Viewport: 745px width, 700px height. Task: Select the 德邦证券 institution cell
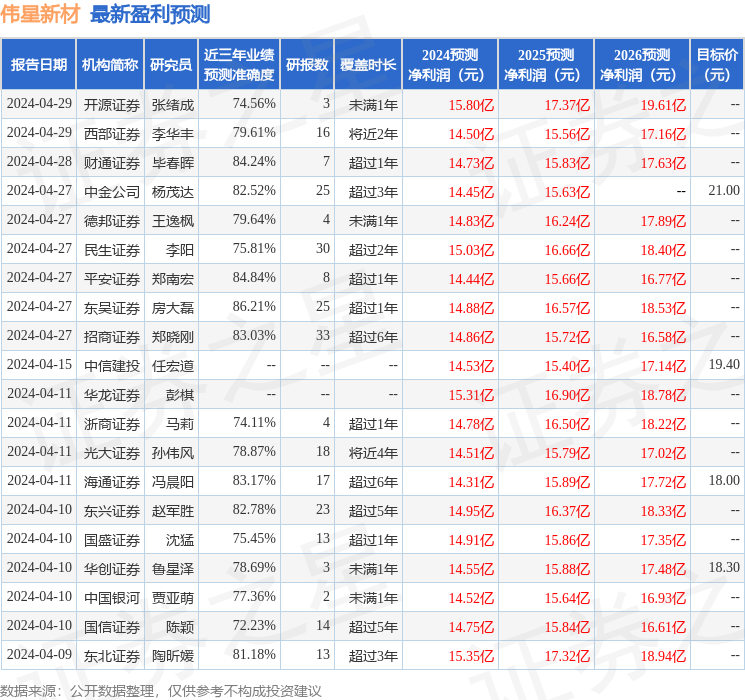(x=112, y=221)
